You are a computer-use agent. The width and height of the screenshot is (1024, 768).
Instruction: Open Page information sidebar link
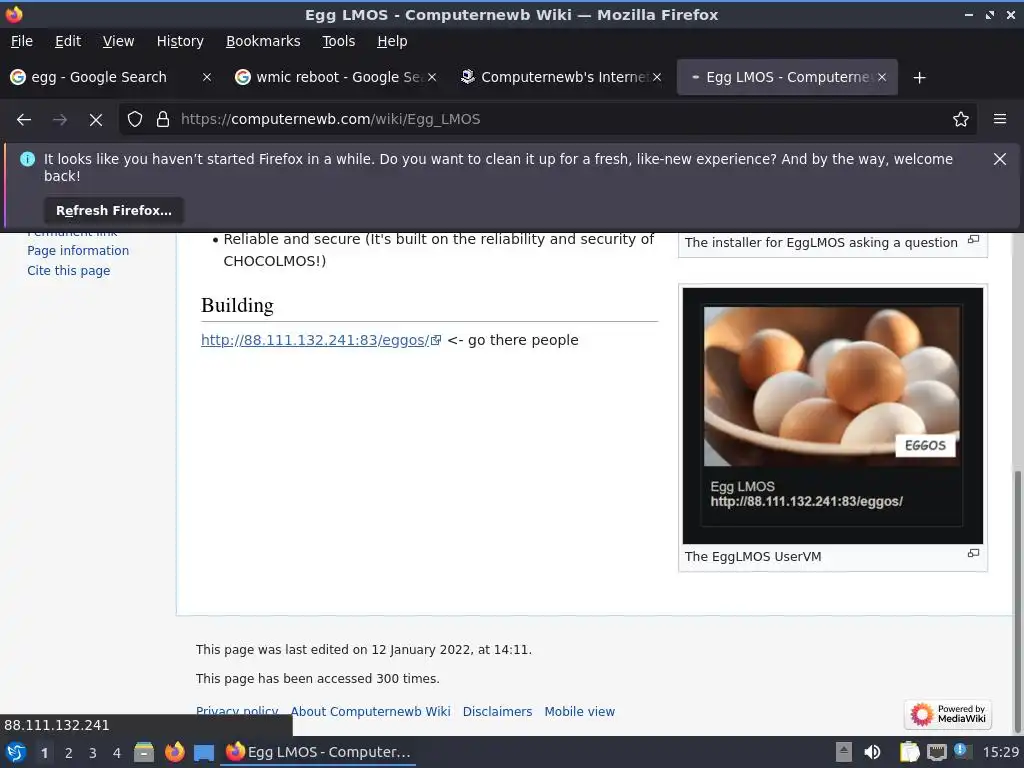78,251
